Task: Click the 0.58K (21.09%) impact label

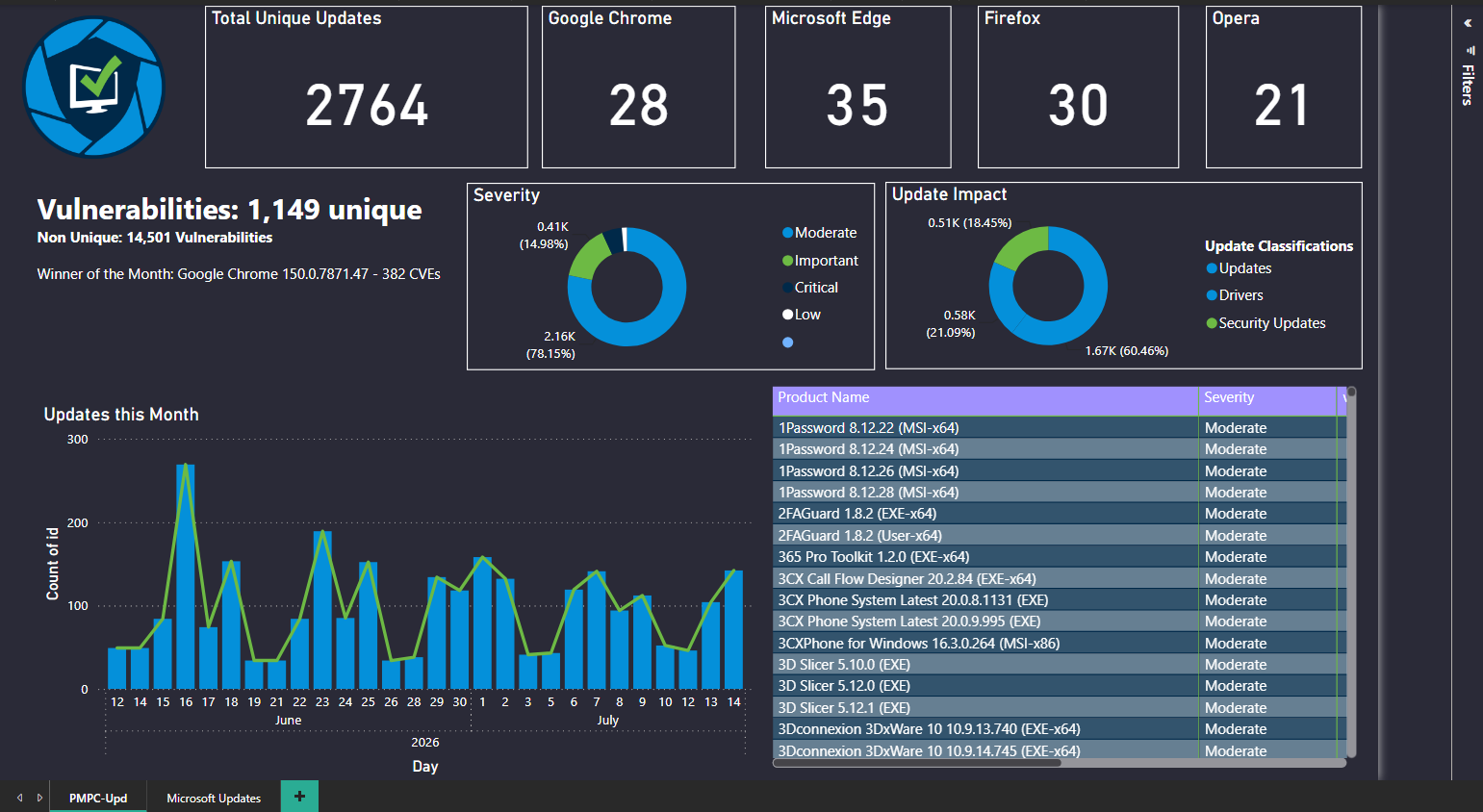Action: pos(951,324)
